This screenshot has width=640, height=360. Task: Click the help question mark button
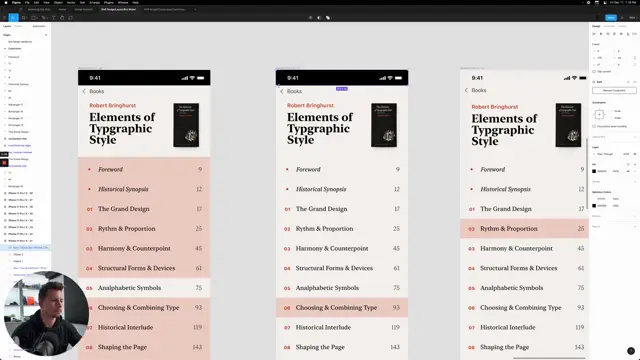[631, 351]
